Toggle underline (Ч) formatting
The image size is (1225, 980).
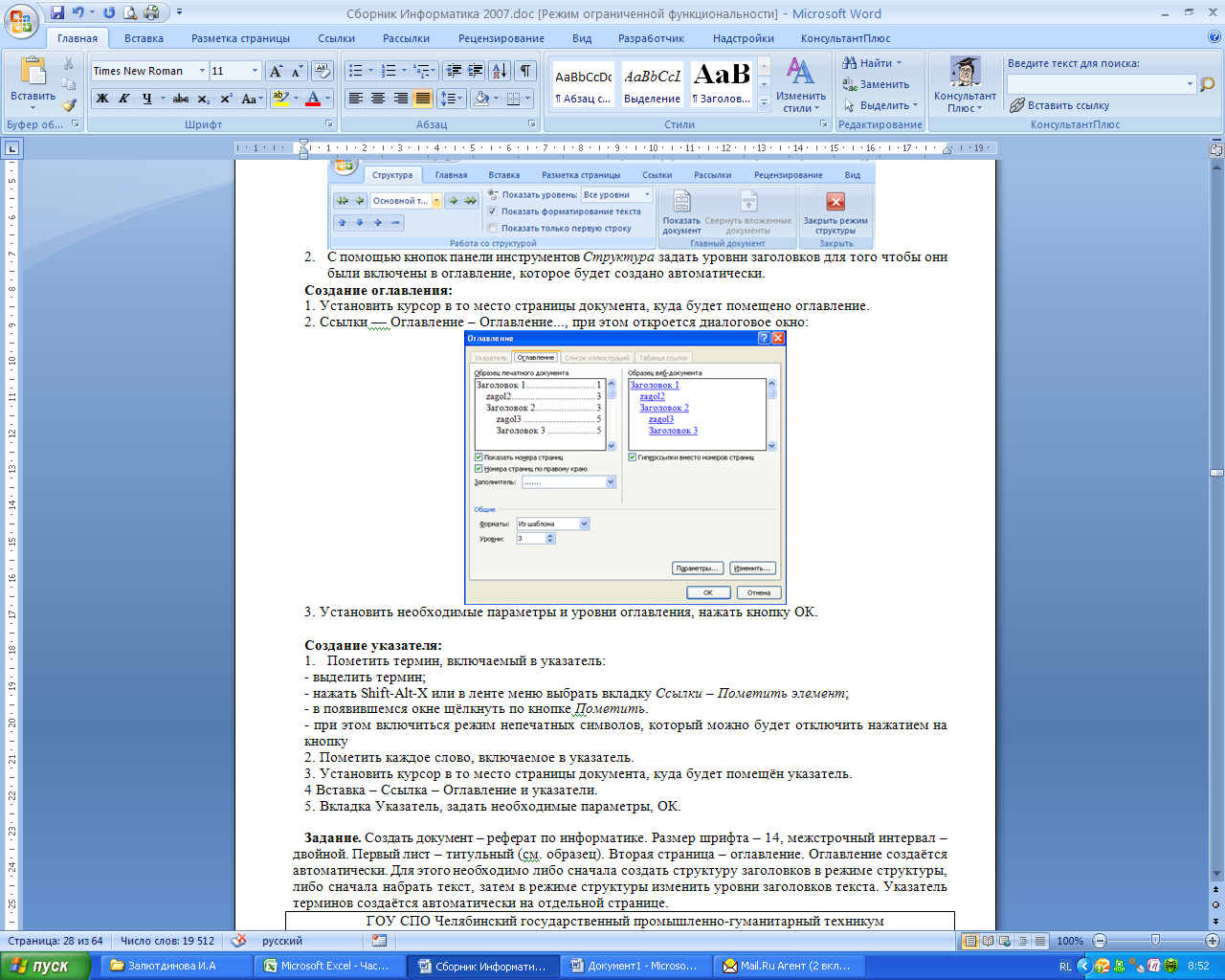pos(146,99)
